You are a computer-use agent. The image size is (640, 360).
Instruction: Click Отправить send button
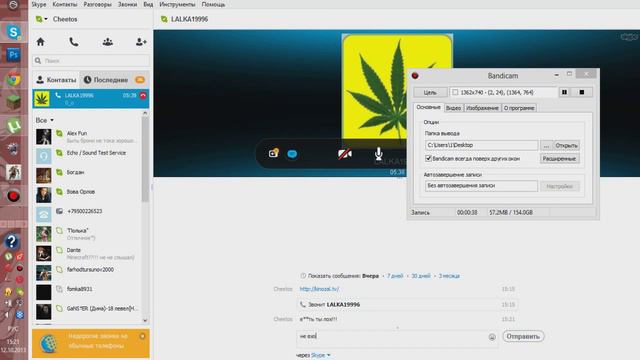pyautogui.click(x=523, y=337)
